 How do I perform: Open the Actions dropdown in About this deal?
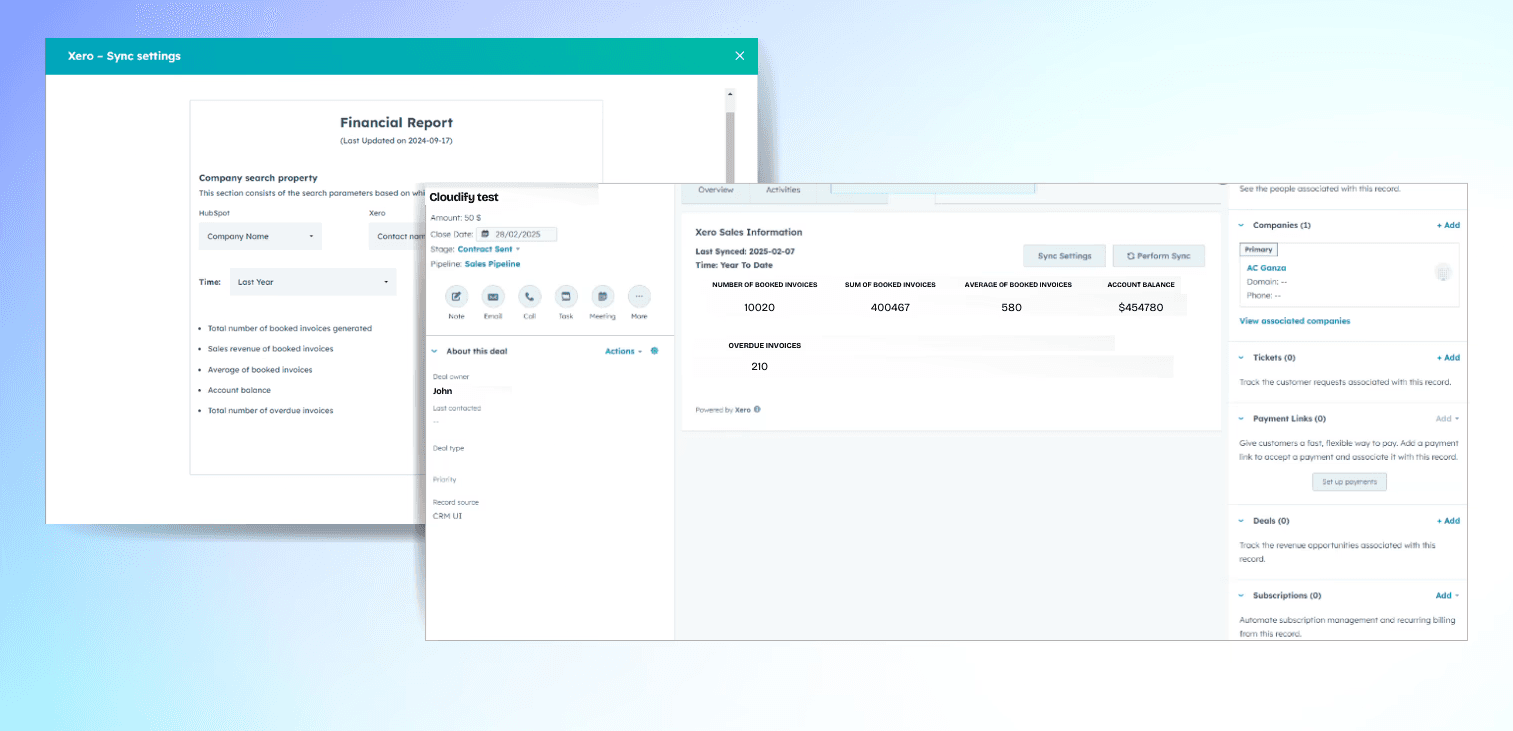click(624, 351)
